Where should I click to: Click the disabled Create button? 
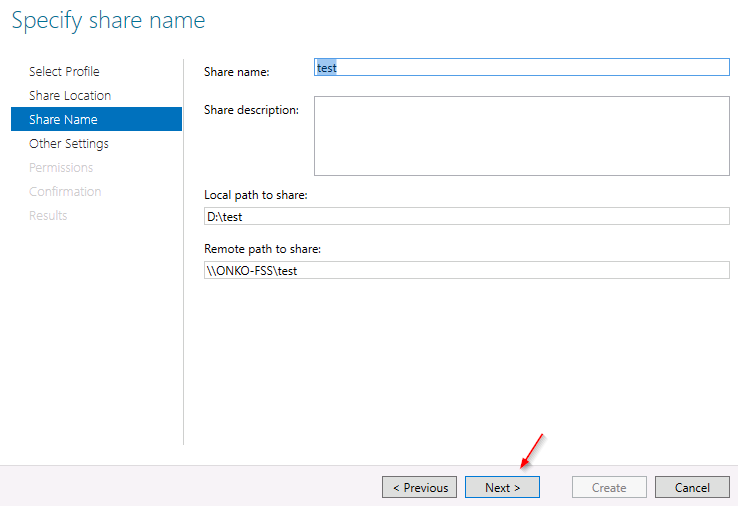coord(609,487)
